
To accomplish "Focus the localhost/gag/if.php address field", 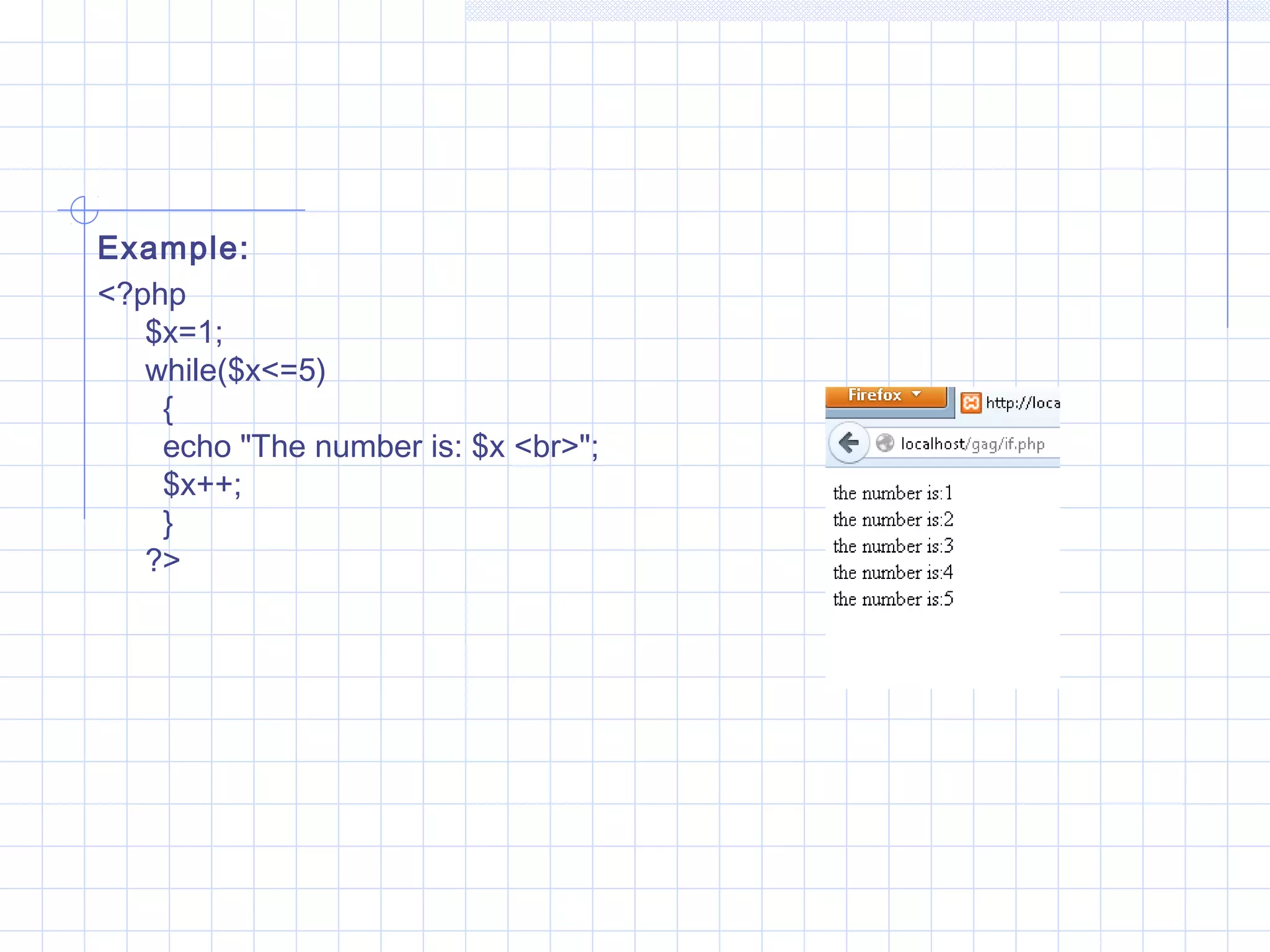I will [964, 444].
